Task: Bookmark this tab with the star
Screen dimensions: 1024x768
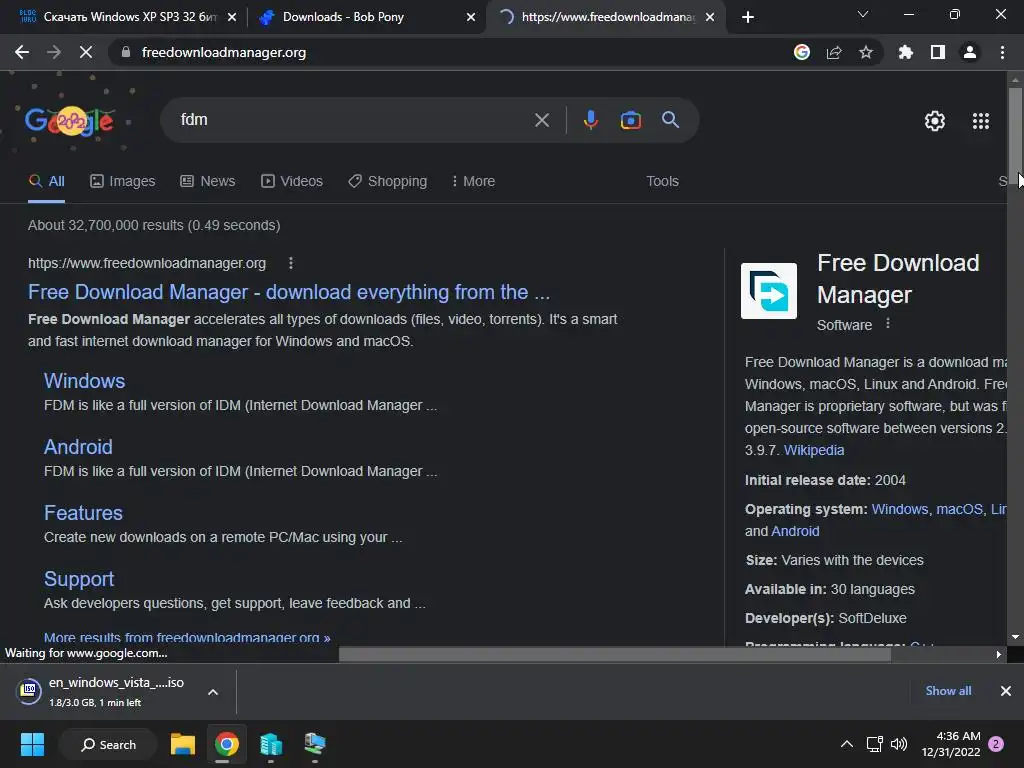Action: [865, 52]
